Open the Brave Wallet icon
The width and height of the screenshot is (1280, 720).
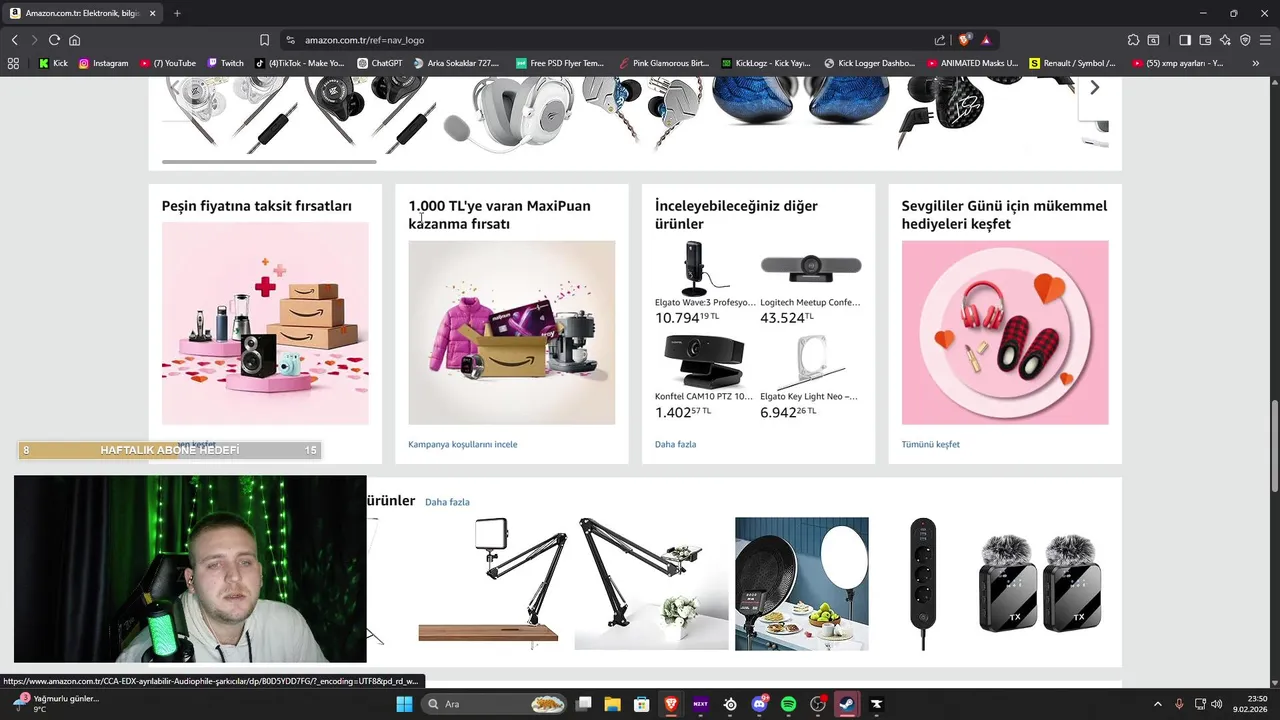point(1205,40)
